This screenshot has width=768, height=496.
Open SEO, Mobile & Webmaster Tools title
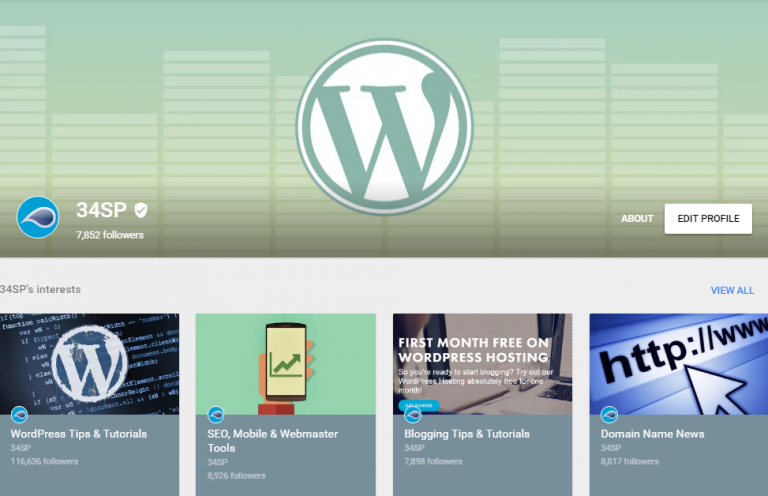(272, 441)
